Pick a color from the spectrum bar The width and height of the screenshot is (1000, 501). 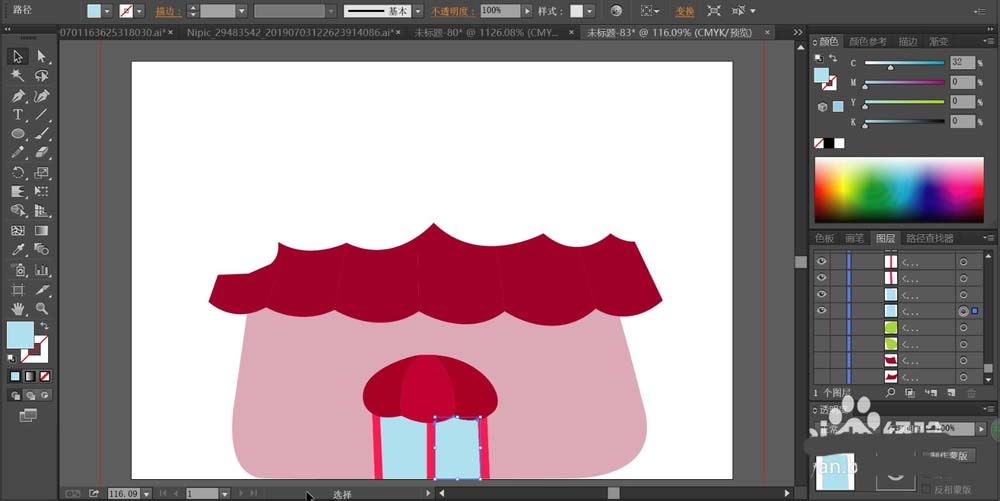pos(899,189)
